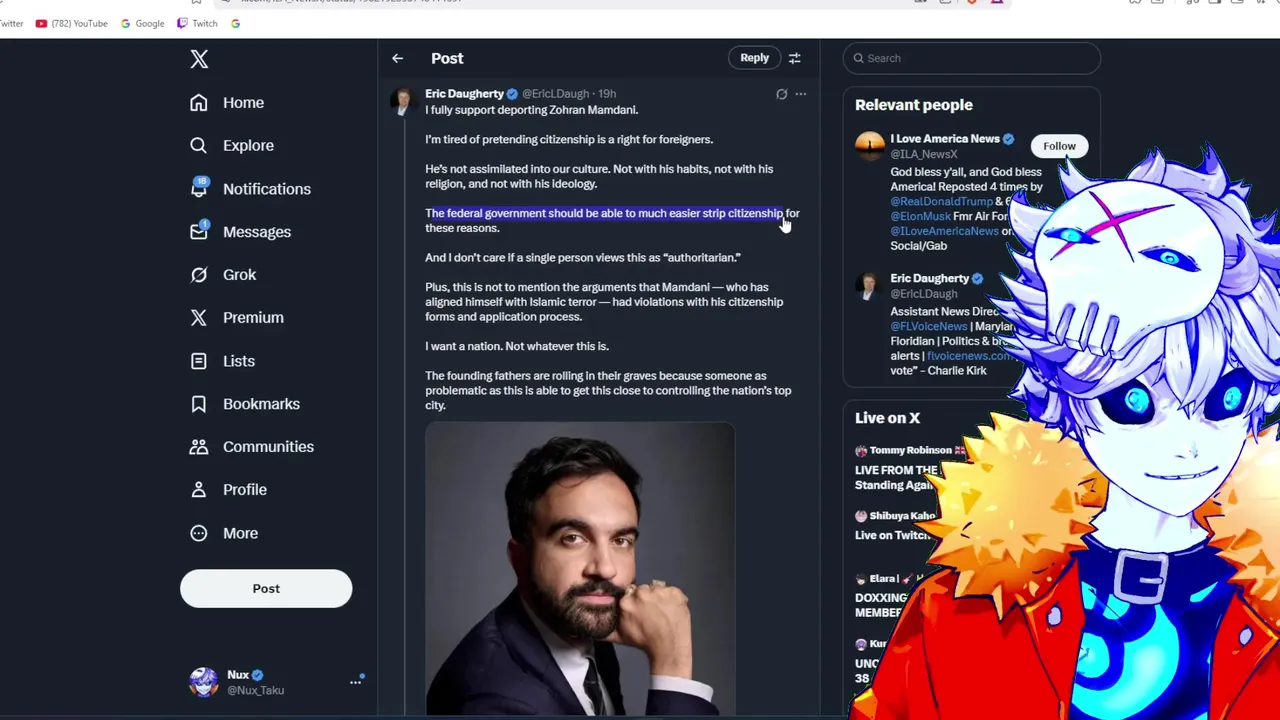Go back with the arrow icon
1280x720 pixels.
point(398,59)
